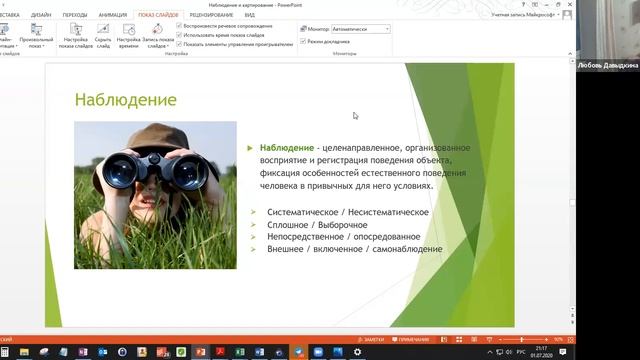640x360 pixels.
Task: Switch to the ПЕРЕХОДЫ ribbon tab
Action: [x=75, y=15]
